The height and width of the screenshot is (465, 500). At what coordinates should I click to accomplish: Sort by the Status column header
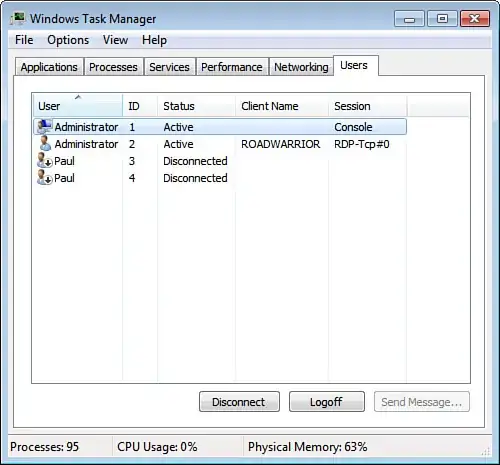click(x=196, y=106)
